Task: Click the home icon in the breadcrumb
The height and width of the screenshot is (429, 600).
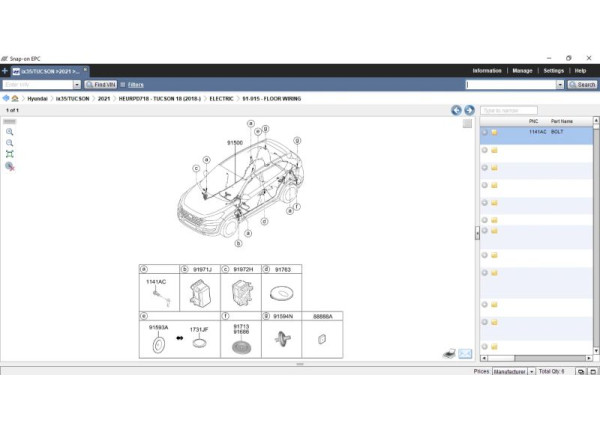Action: point(15,99)
